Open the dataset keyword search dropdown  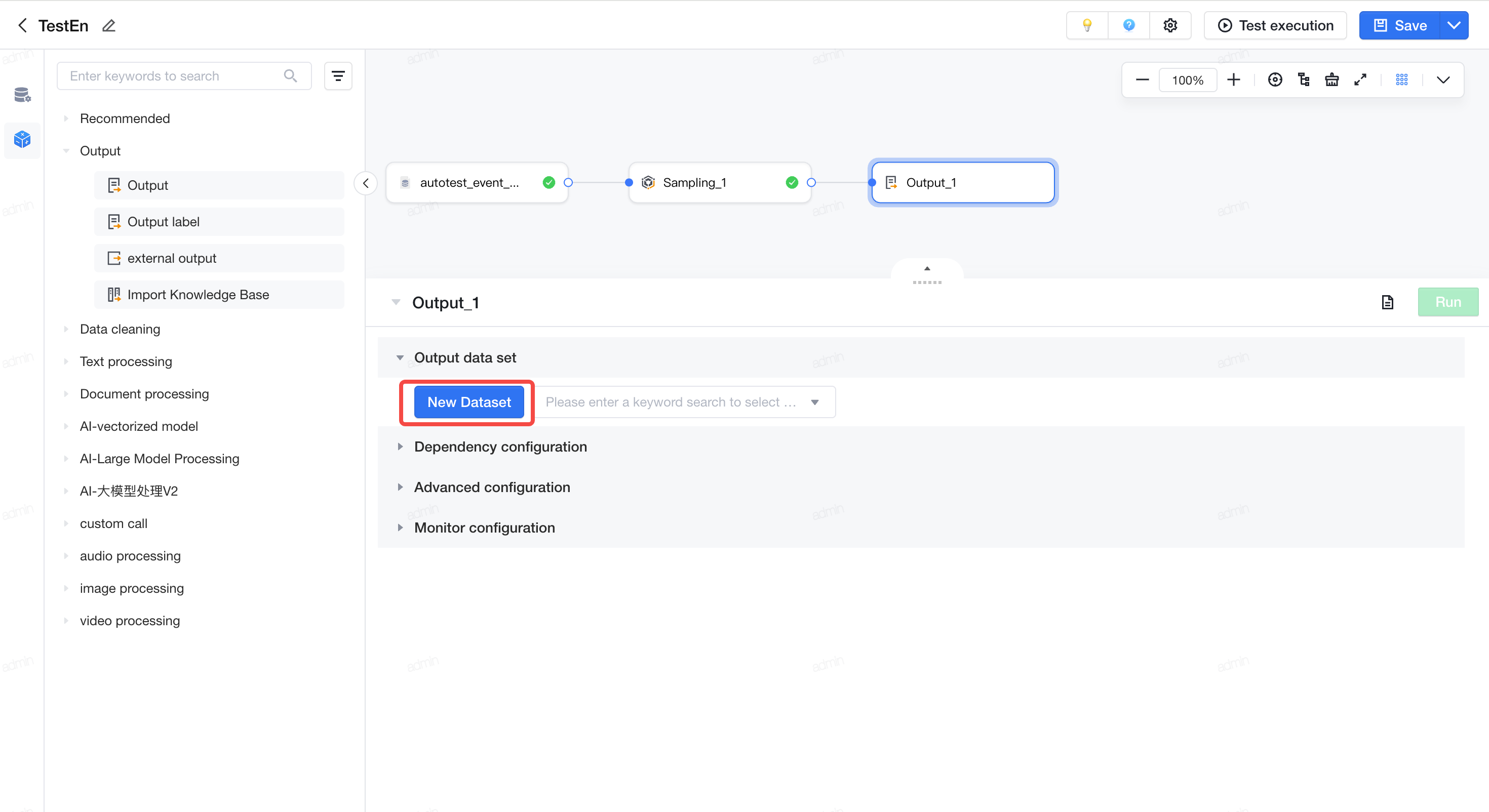686,402
